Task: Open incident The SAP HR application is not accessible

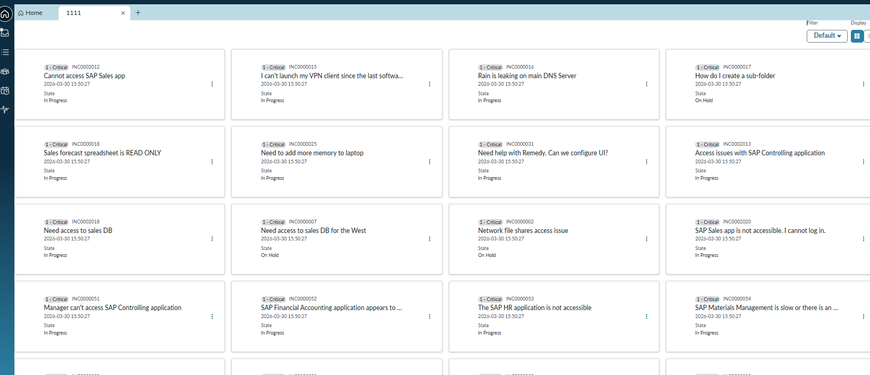Action: pyautogui.click(x=534, y=307)
